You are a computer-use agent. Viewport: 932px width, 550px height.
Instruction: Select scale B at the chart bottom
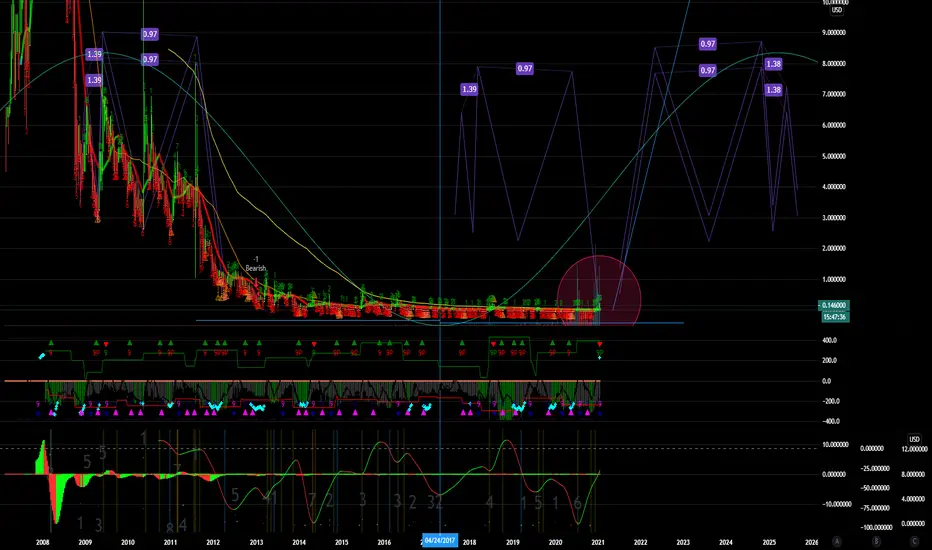[x=876, y=541]
